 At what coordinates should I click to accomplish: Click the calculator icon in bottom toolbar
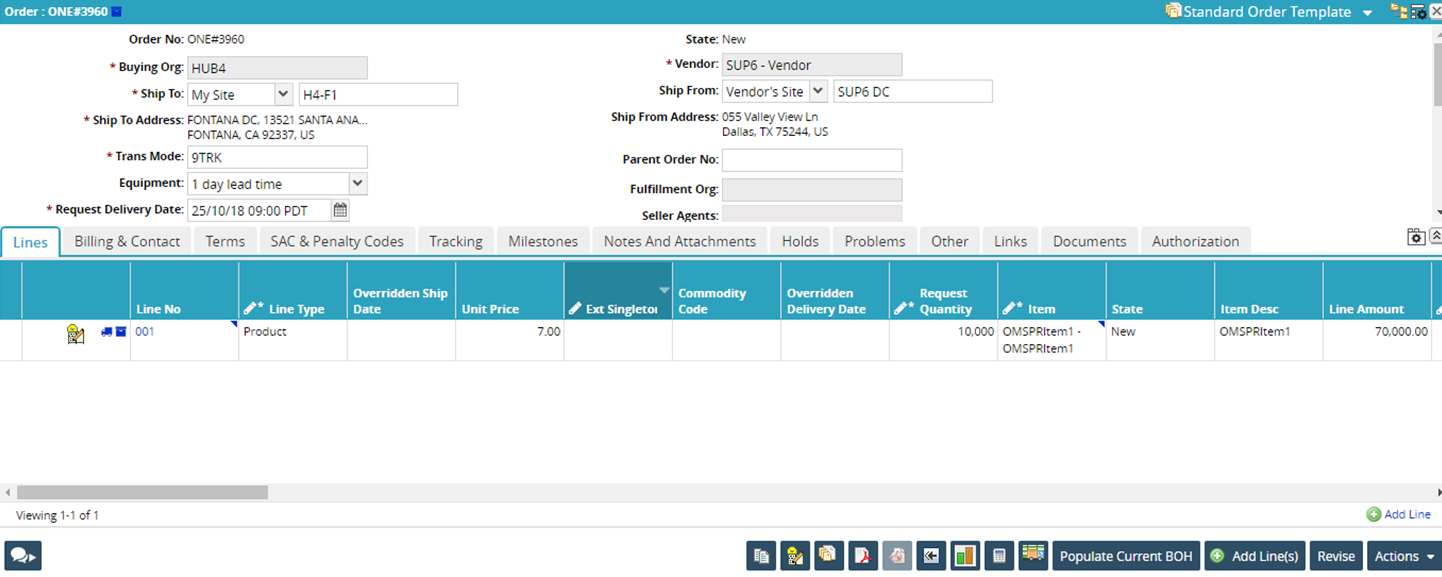tap(998, 556)
